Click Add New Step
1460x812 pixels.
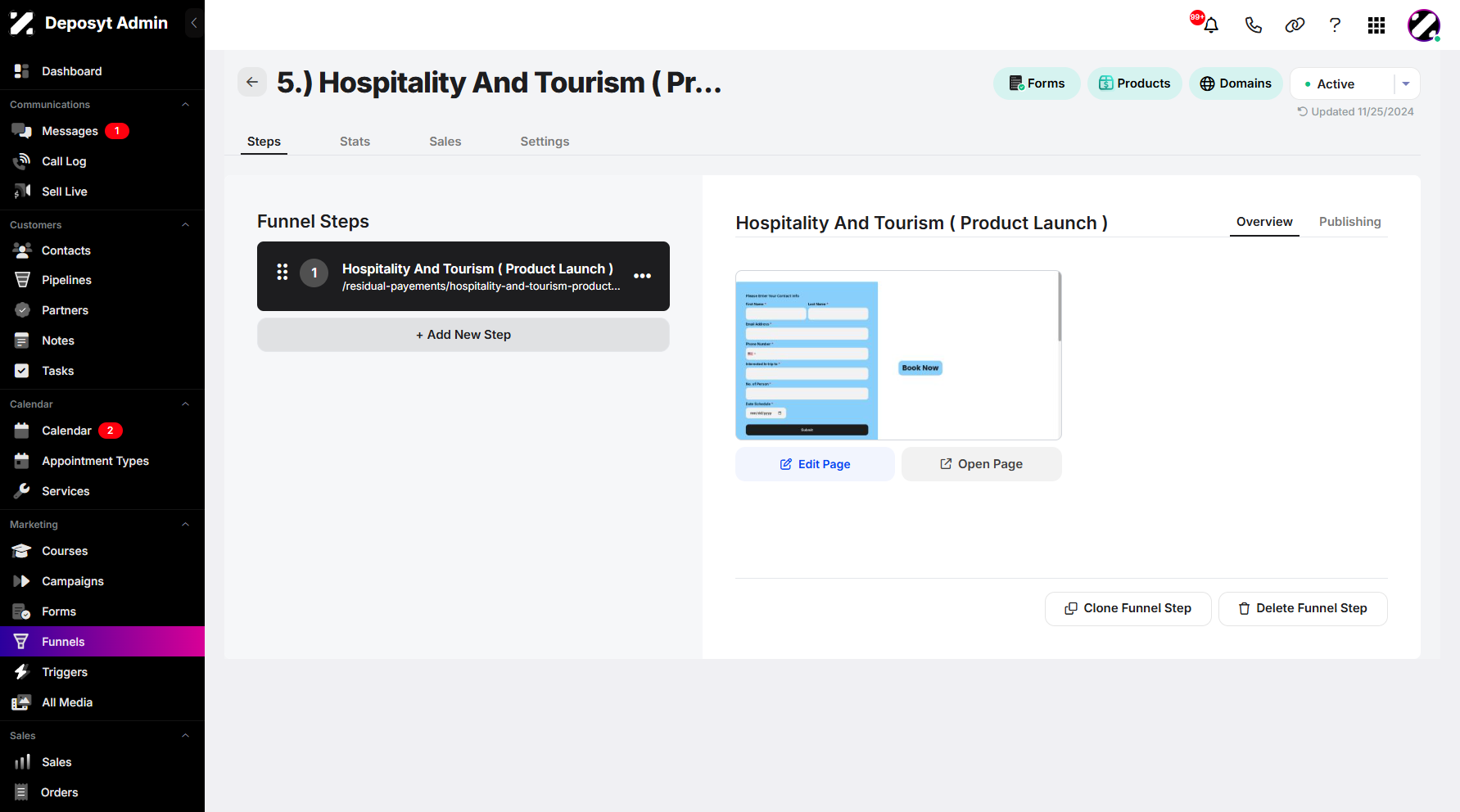[x=463, y=335]
